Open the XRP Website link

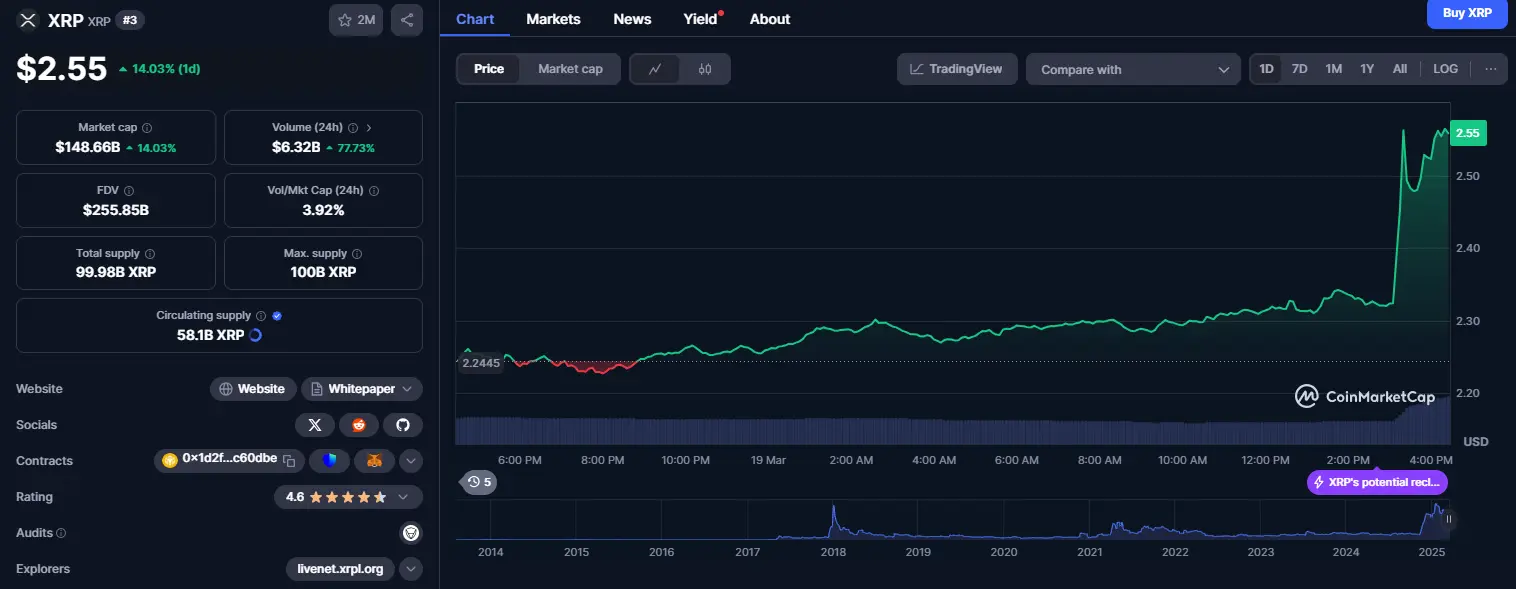pyautogui.click(x=252, y=389)
